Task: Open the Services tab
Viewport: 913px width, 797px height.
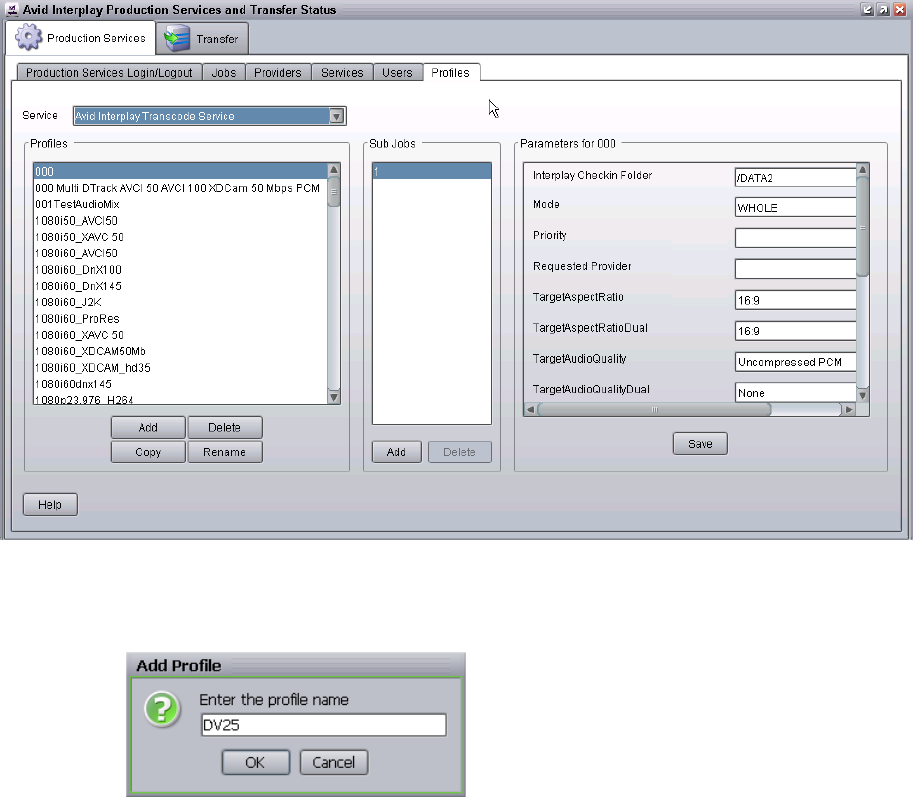Action: [x=342, y=72]
